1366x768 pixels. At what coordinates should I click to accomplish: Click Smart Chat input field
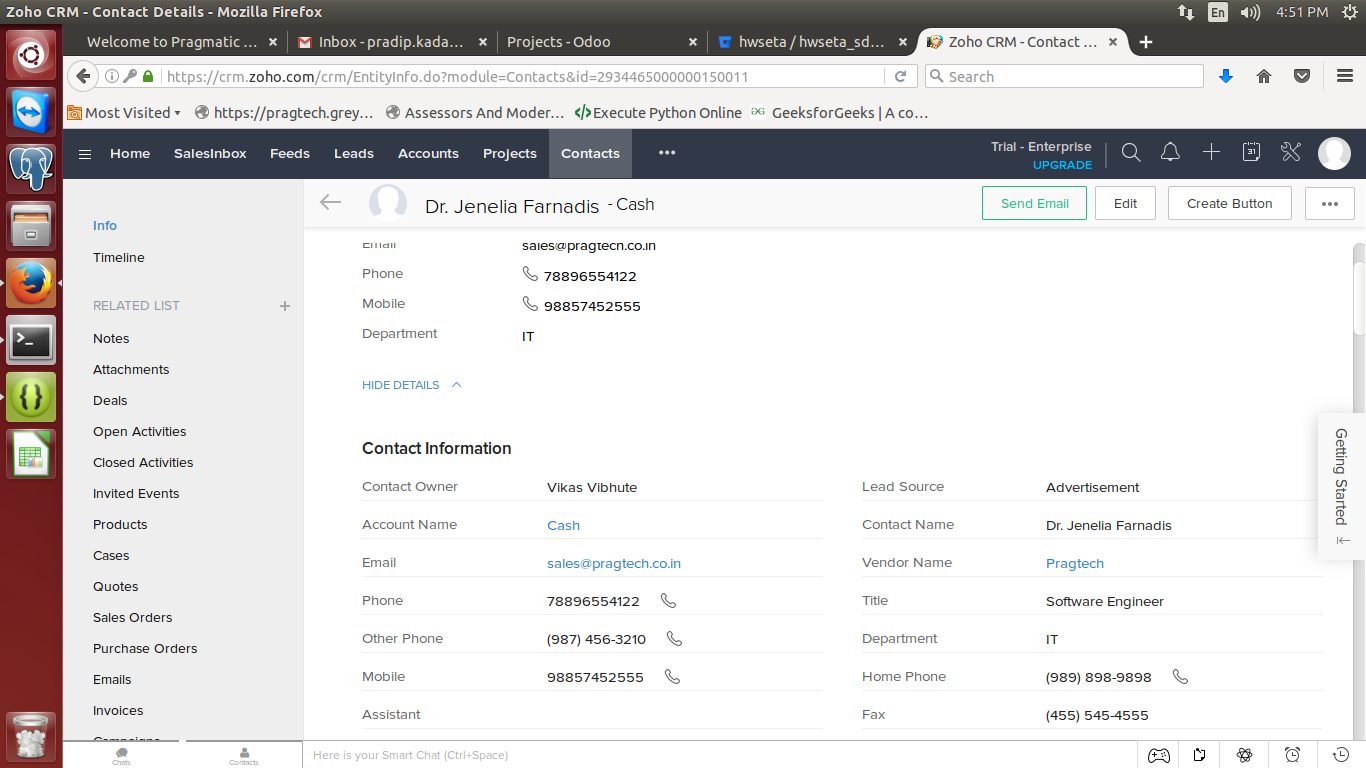click(x=720, y=755)
